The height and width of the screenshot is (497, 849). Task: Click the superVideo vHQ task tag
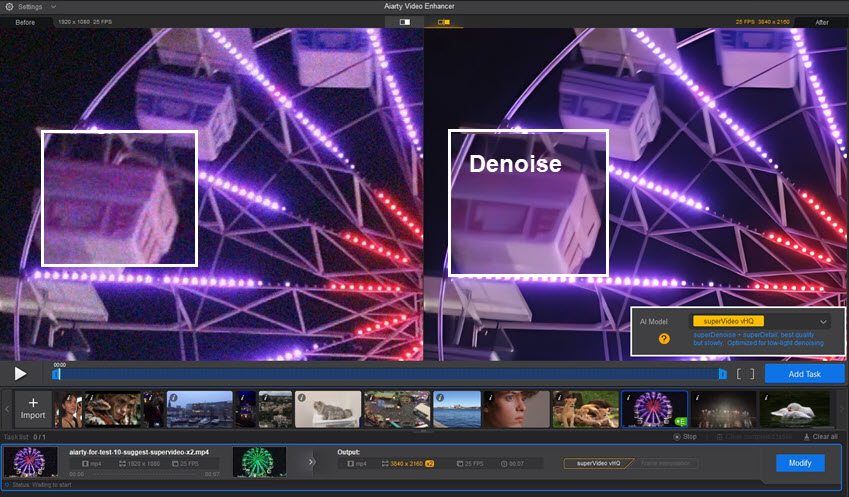598,463
